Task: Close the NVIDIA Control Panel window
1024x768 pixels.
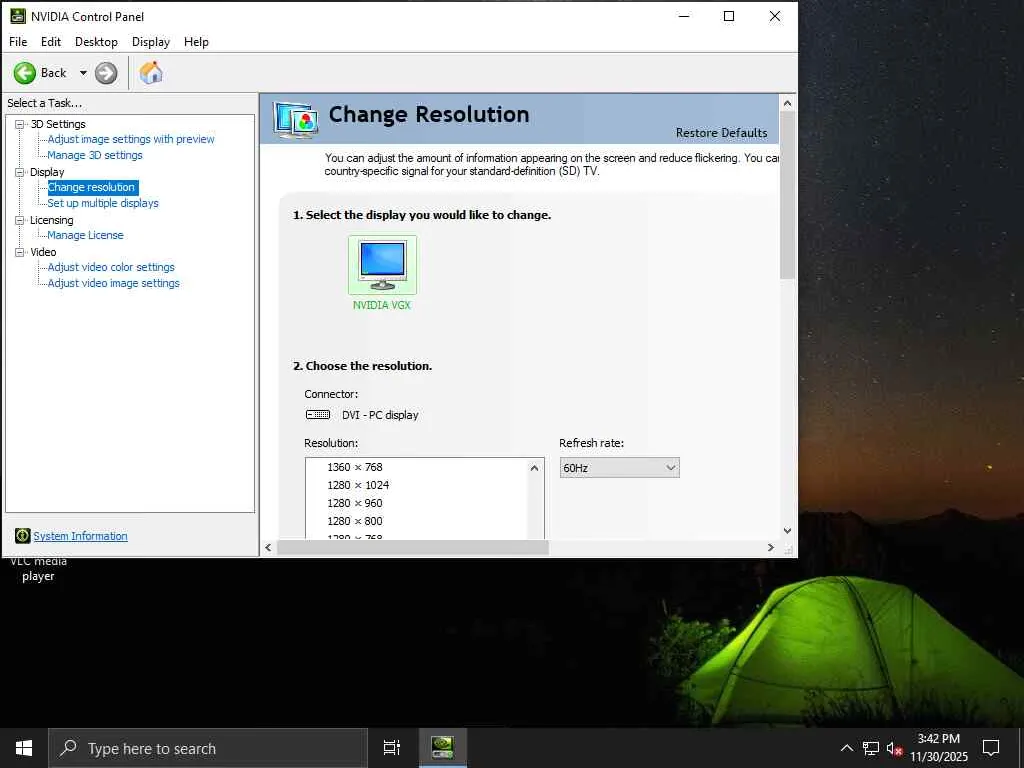Action: (775, 16)
